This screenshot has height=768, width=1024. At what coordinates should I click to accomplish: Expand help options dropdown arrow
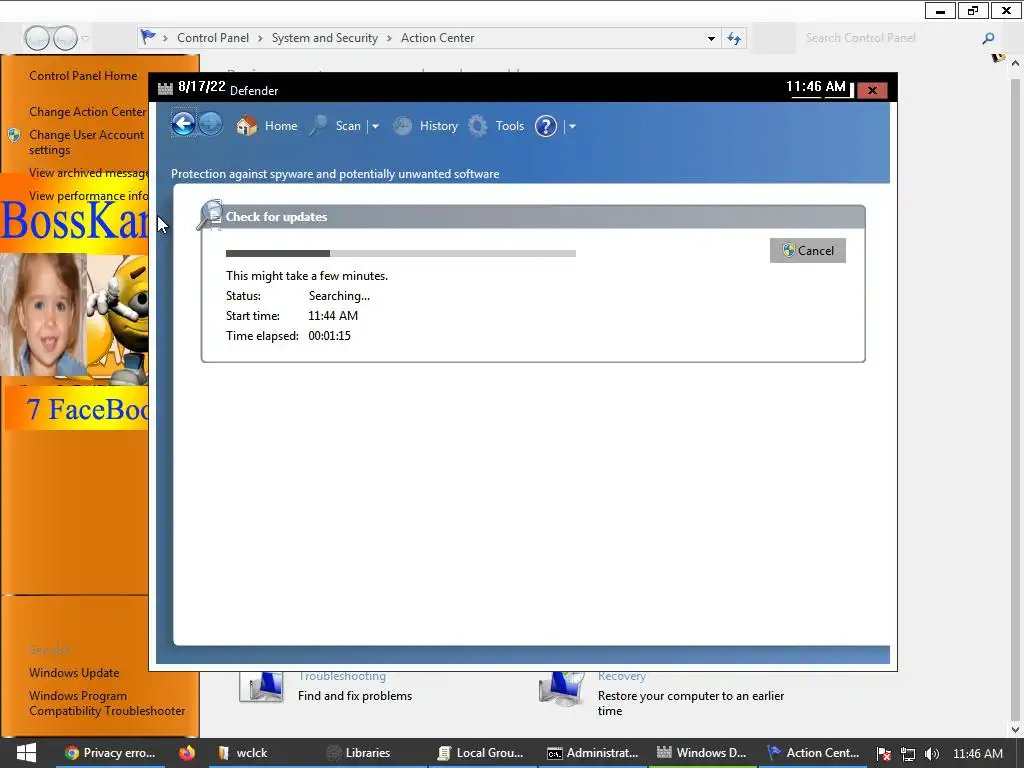point(572,126)
